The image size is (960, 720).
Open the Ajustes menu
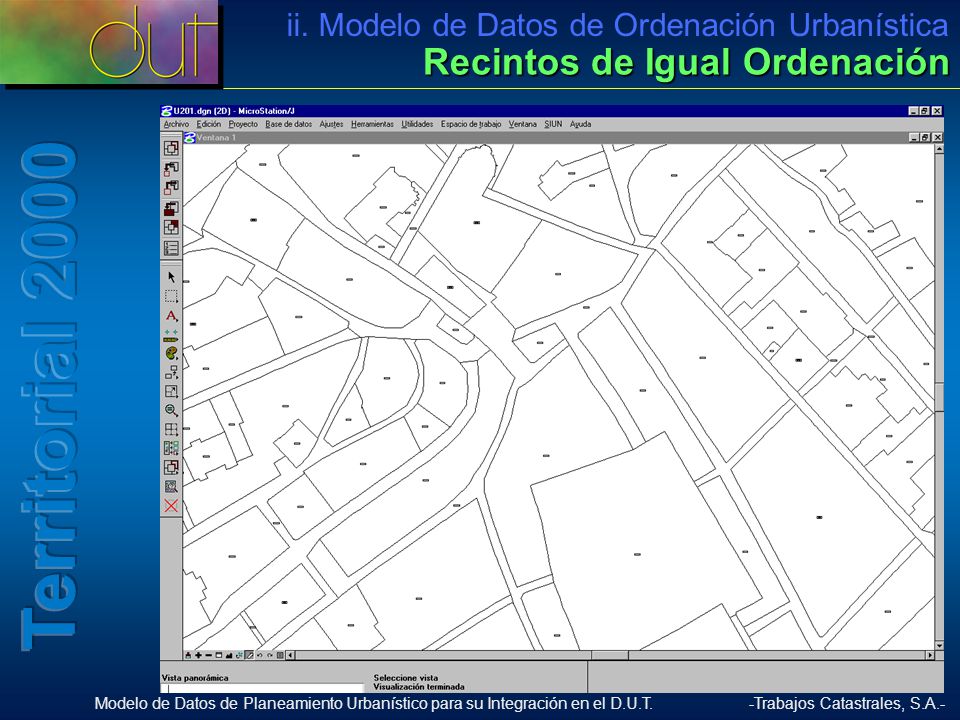[x=331, y=124]
